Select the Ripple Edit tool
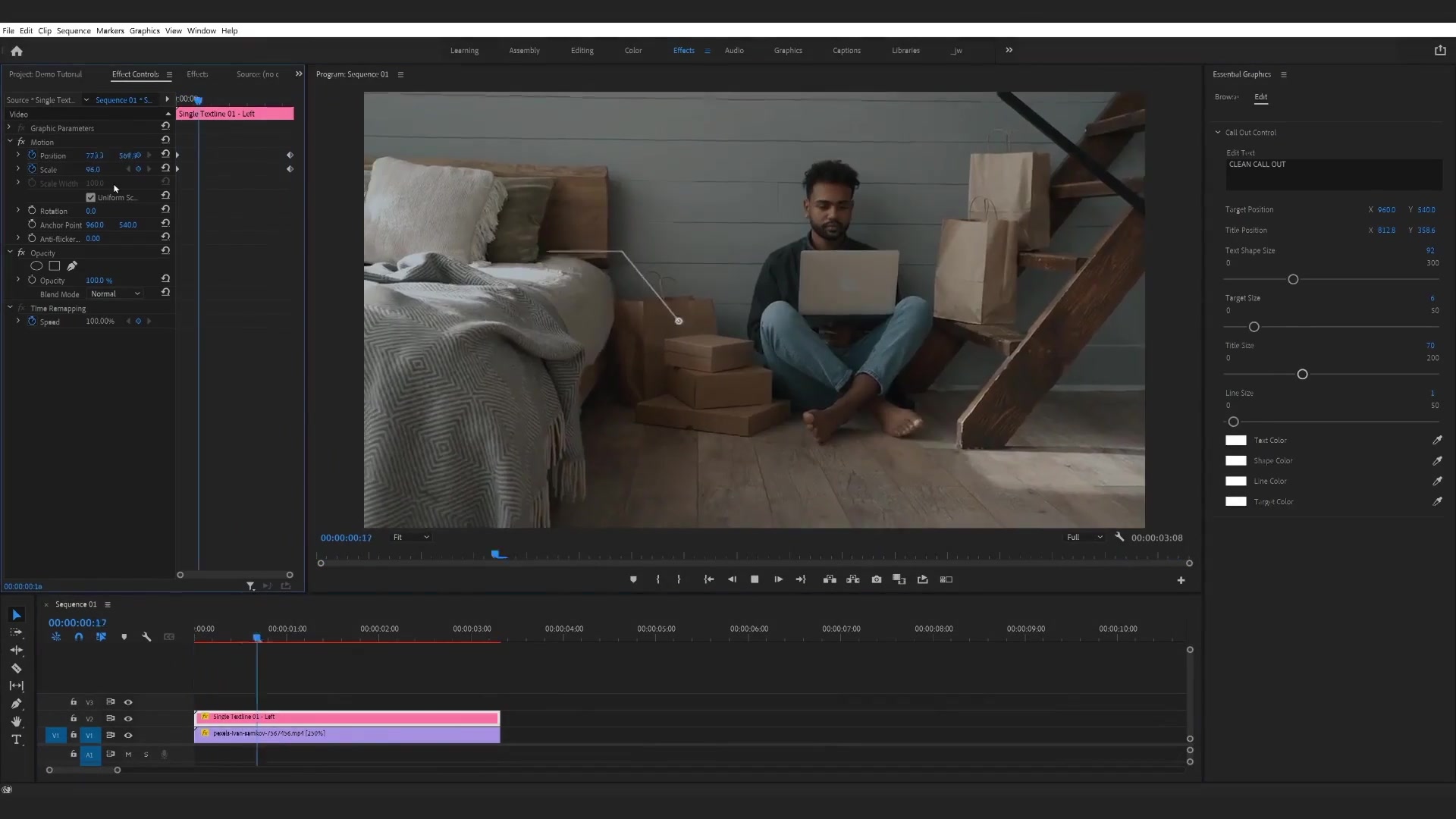The height and width of the screenshot is (819, 1456). pos(17,651)
